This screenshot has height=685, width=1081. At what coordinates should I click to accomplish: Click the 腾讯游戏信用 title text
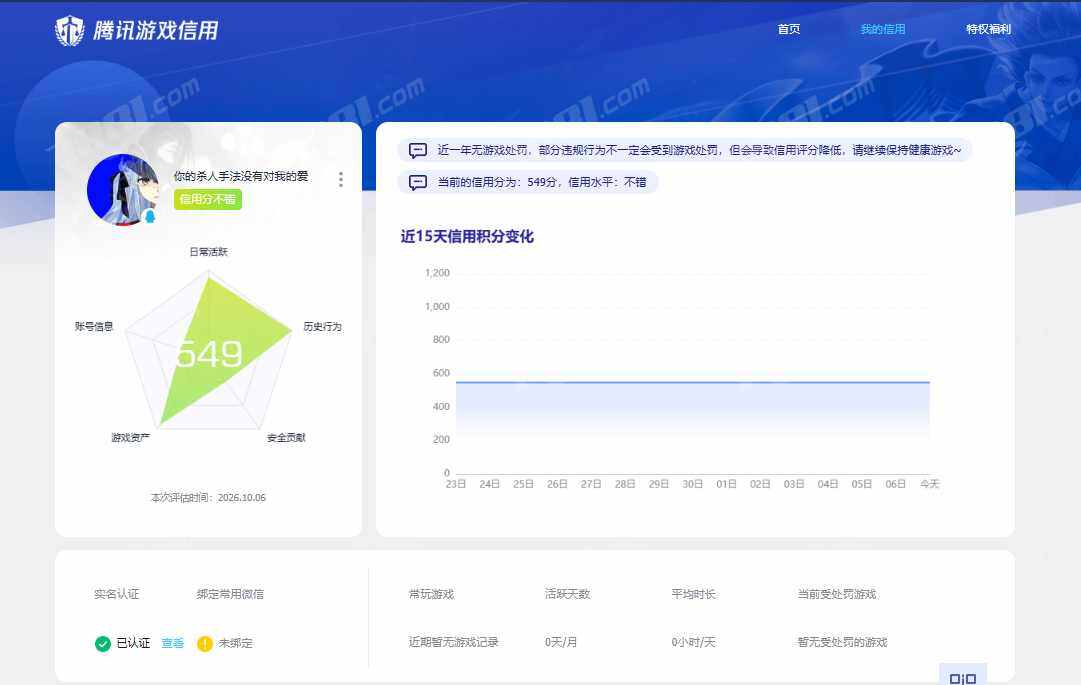click(156, 30)
